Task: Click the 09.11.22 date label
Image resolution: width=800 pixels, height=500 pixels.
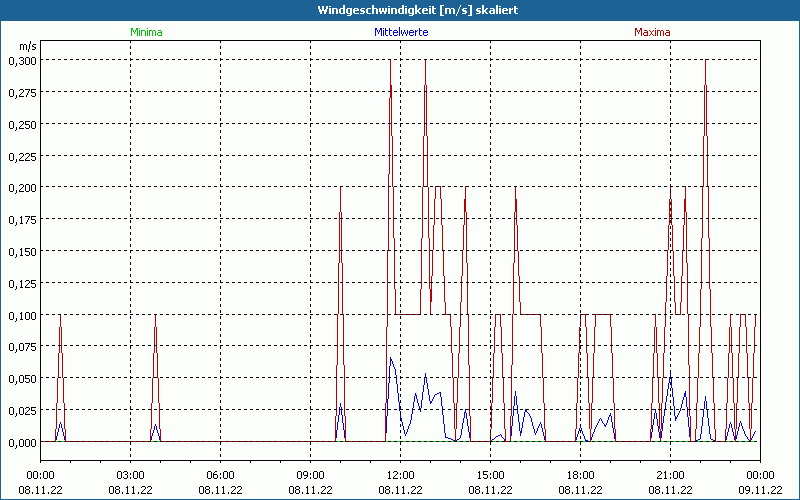Action: [760, 490]
